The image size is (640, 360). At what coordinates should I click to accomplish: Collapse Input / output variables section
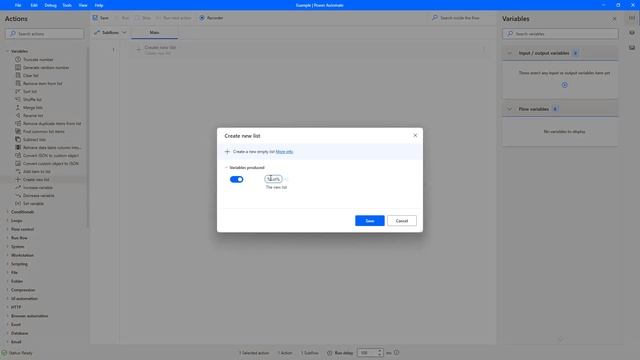(509, 53)
